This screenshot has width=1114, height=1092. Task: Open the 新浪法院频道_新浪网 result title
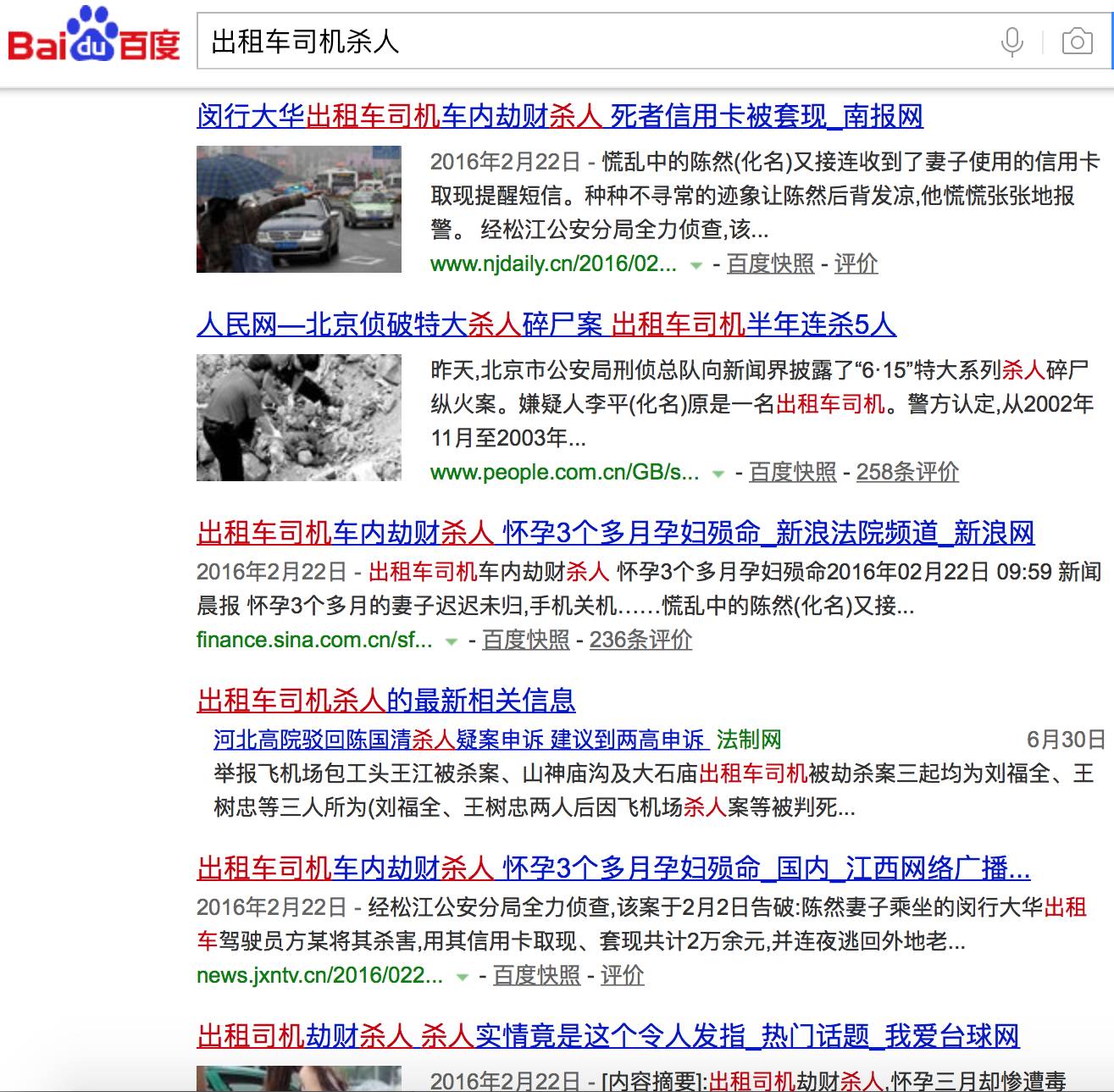click(616, 533)
